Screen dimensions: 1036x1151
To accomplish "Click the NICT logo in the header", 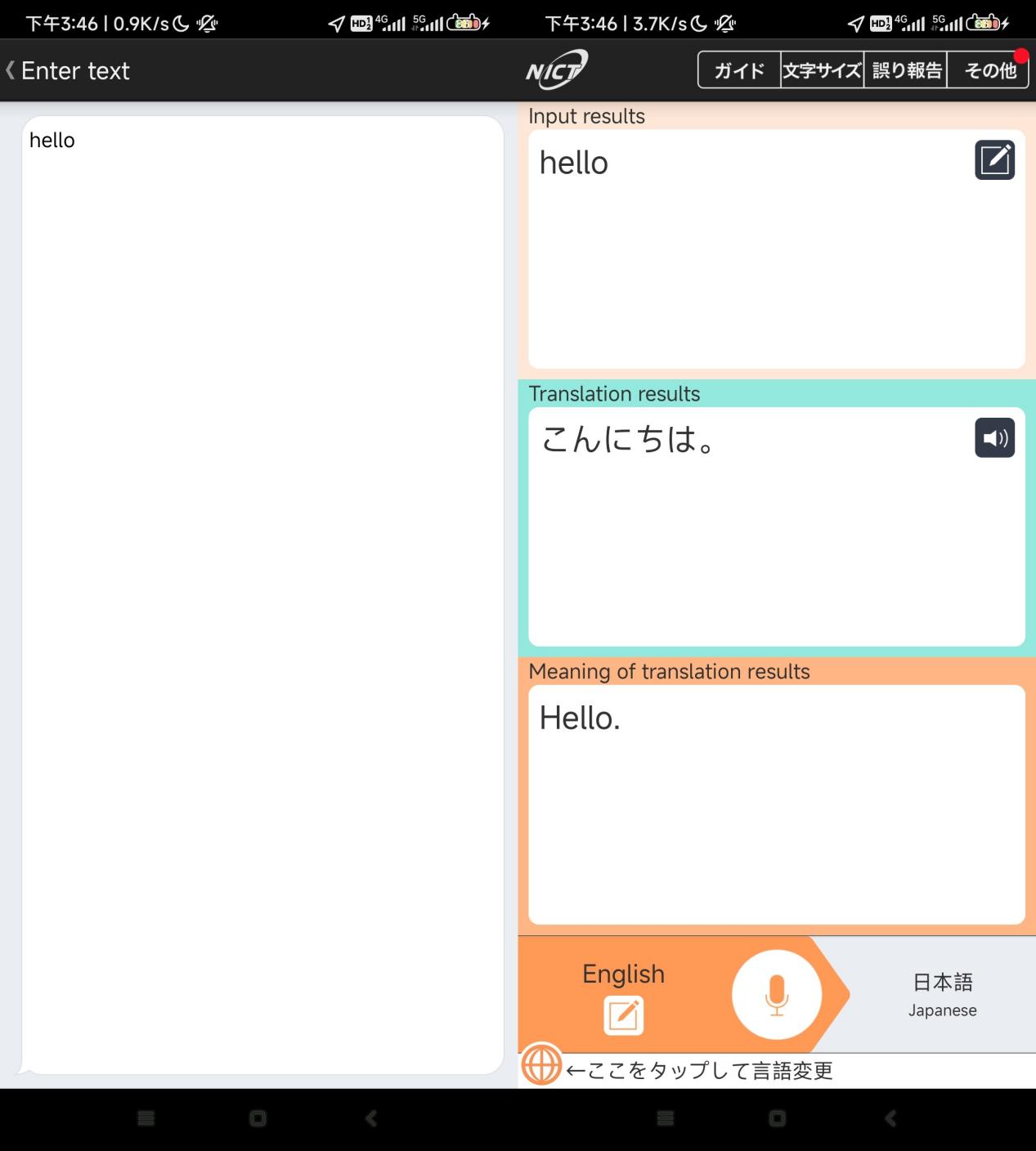I will click(x=556, y=70).
